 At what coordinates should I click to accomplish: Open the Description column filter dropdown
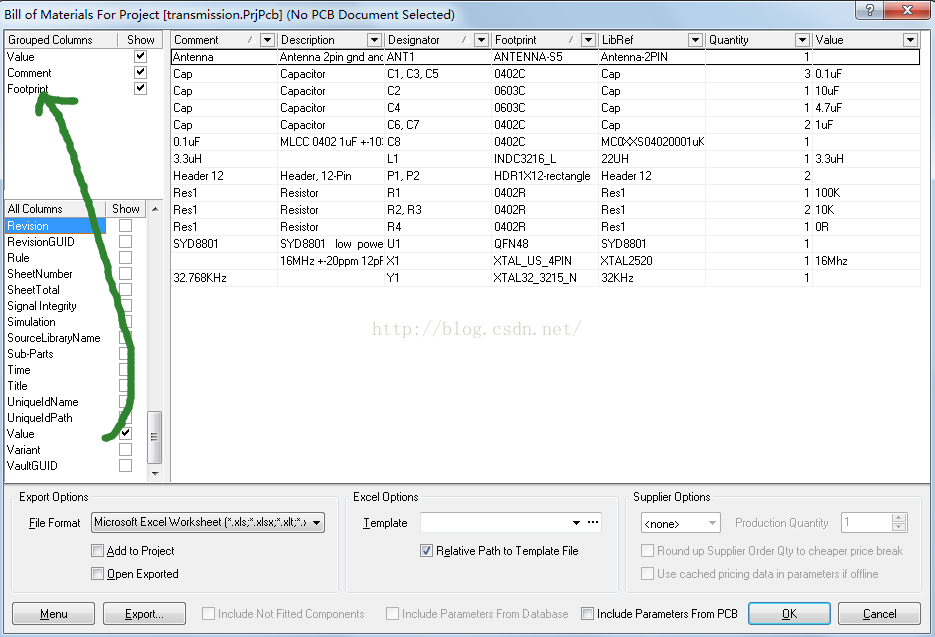374,40
